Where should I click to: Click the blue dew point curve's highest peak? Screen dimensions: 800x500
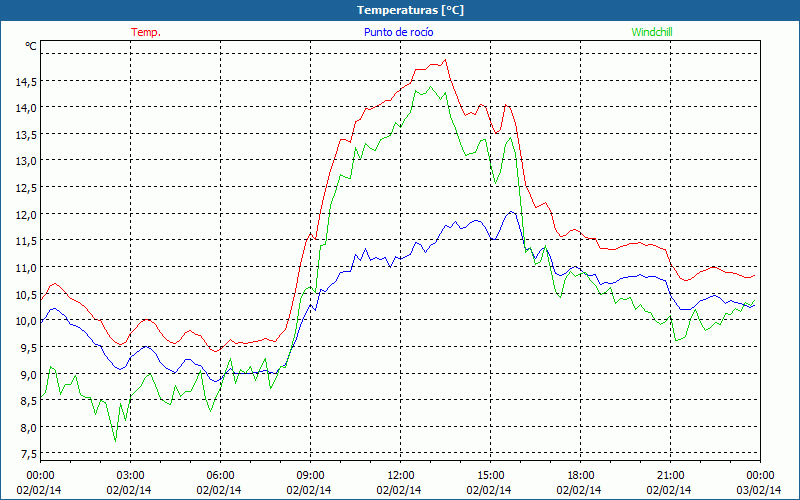point(511,211)
